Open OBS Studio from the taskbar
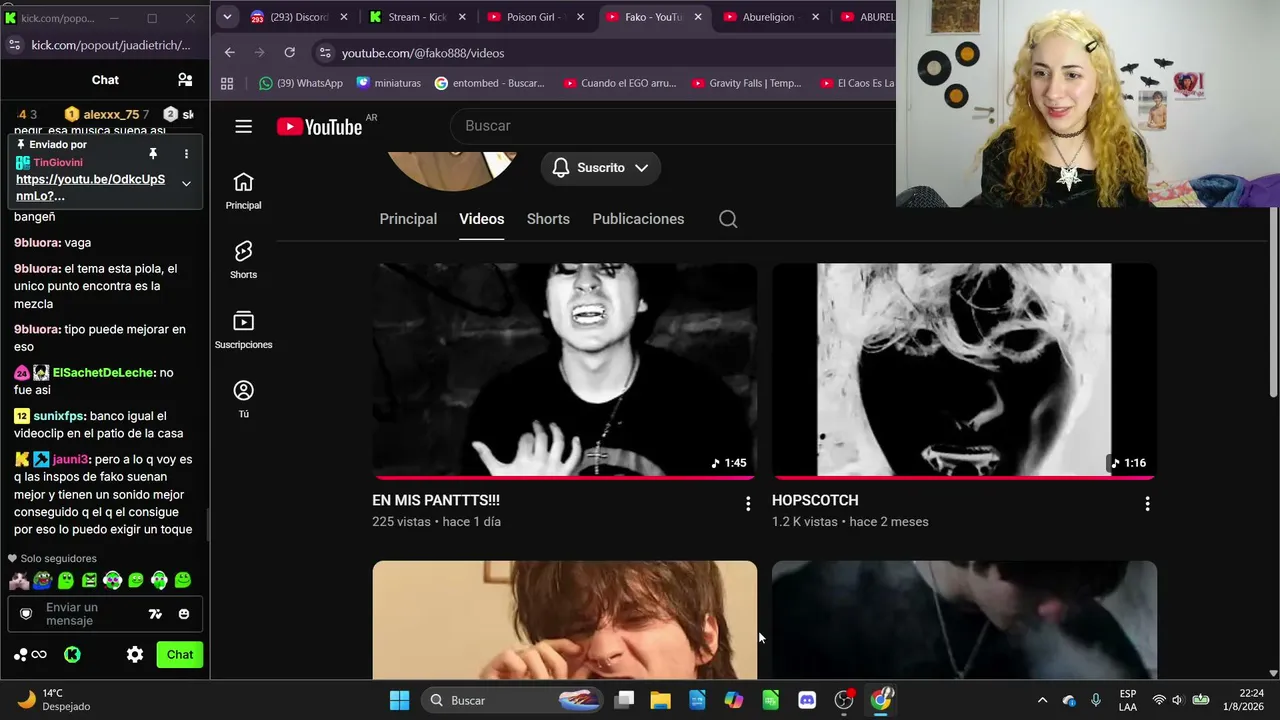This screenshot has height=720, width=1280. pyautogui.click(x=844, y=700)
